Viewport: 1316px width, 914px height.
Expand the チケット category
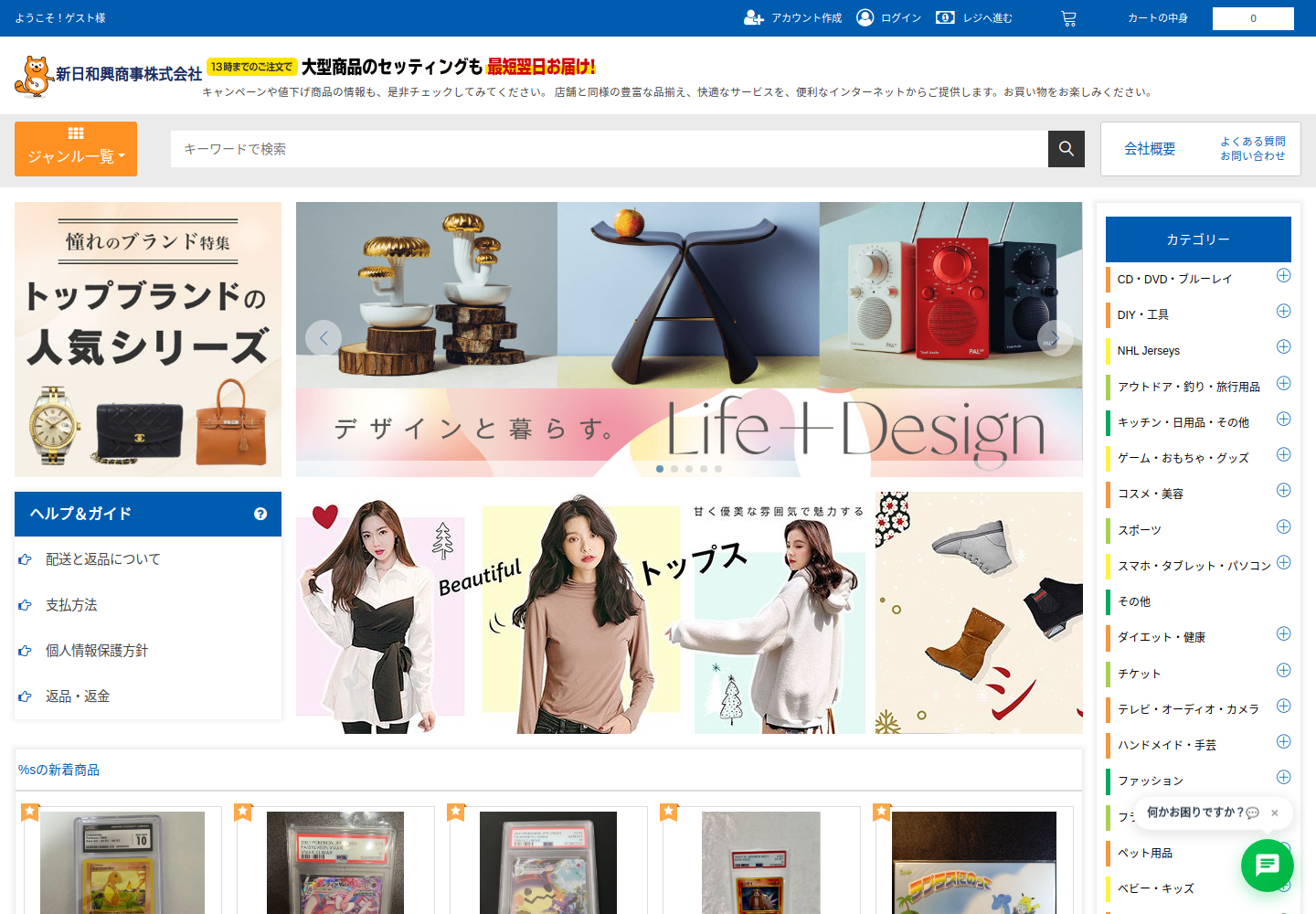pos(1283,670)
